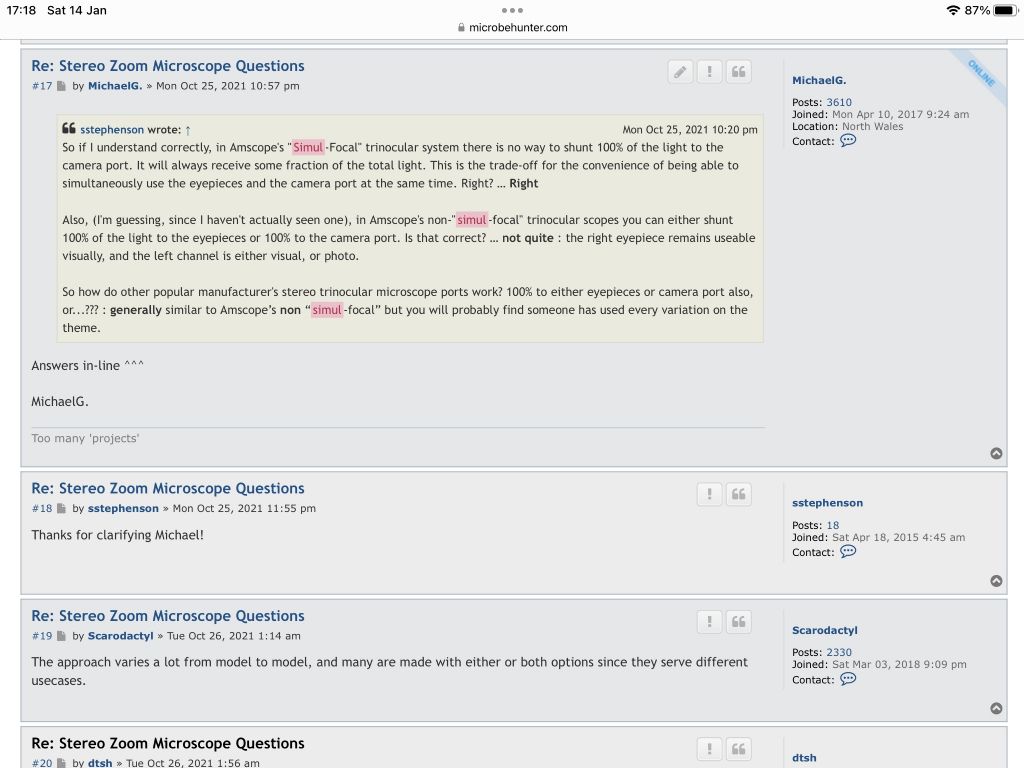The width and height of the screenshot is (1024, 768).
Task: Open sstephenson link in the quote header
Action: point(112,130)
